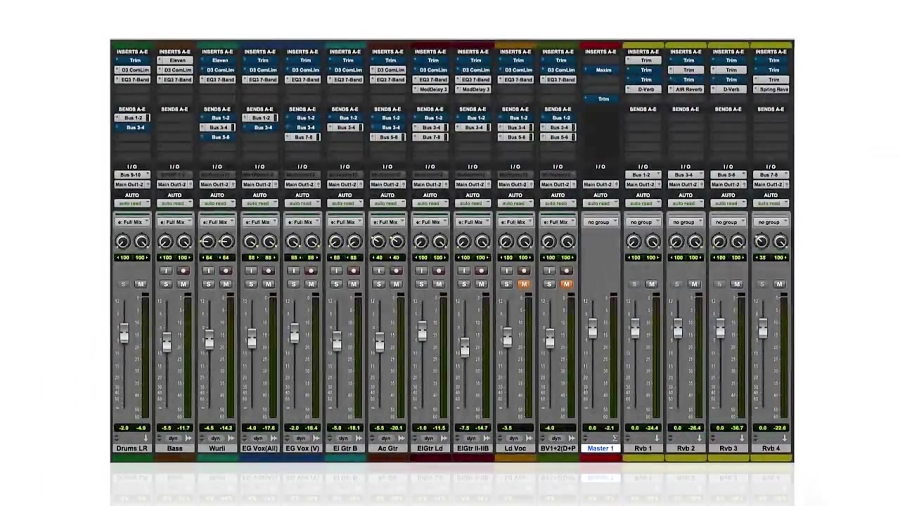Screen dimensions: 900x506
Task: Open 'no group' dropdown on Rvb 2
Action: pos(685,222)
